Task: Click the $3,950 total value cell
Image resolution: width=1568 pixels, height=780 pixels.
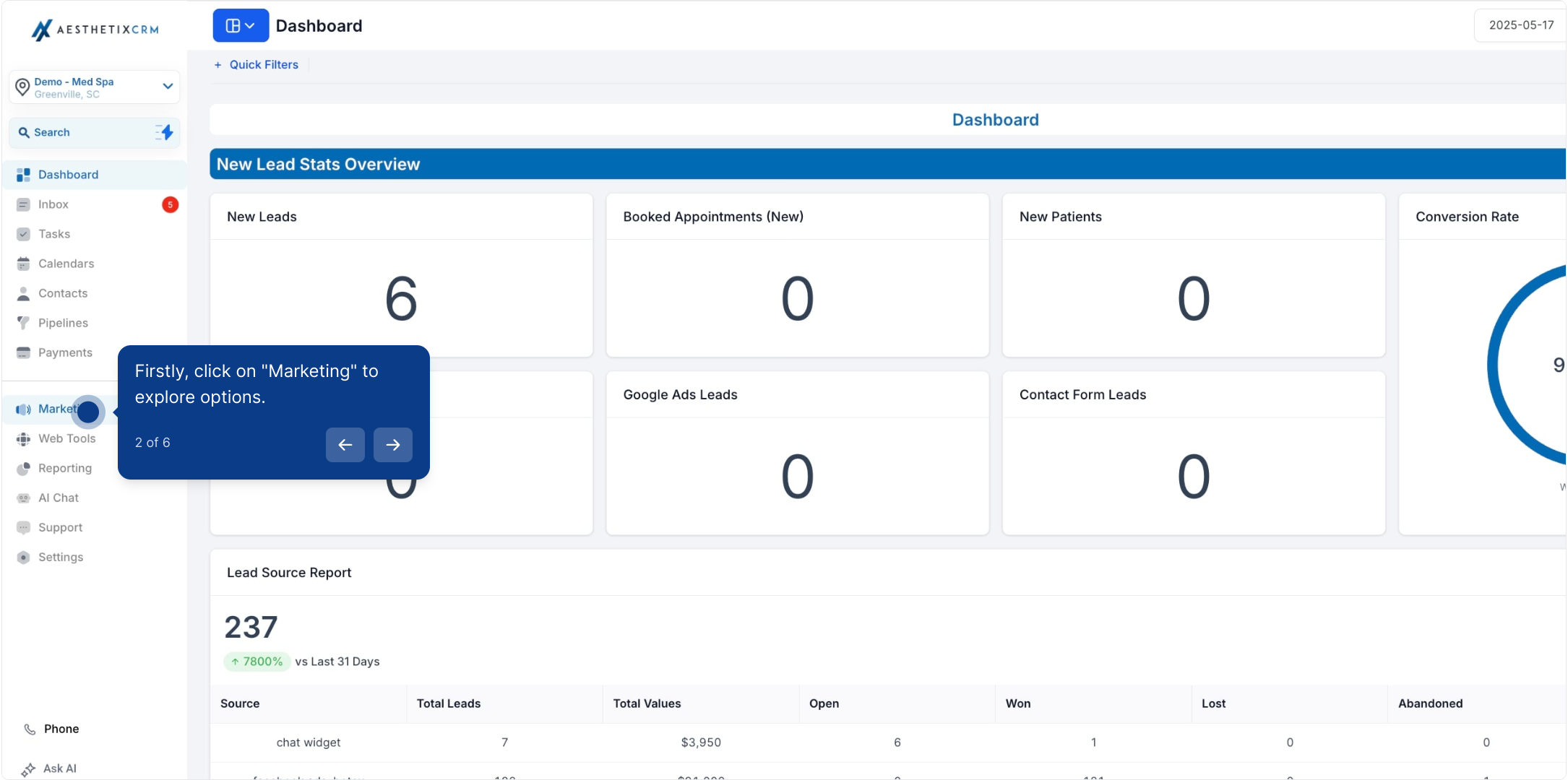Action: click(x=701, y=742)
